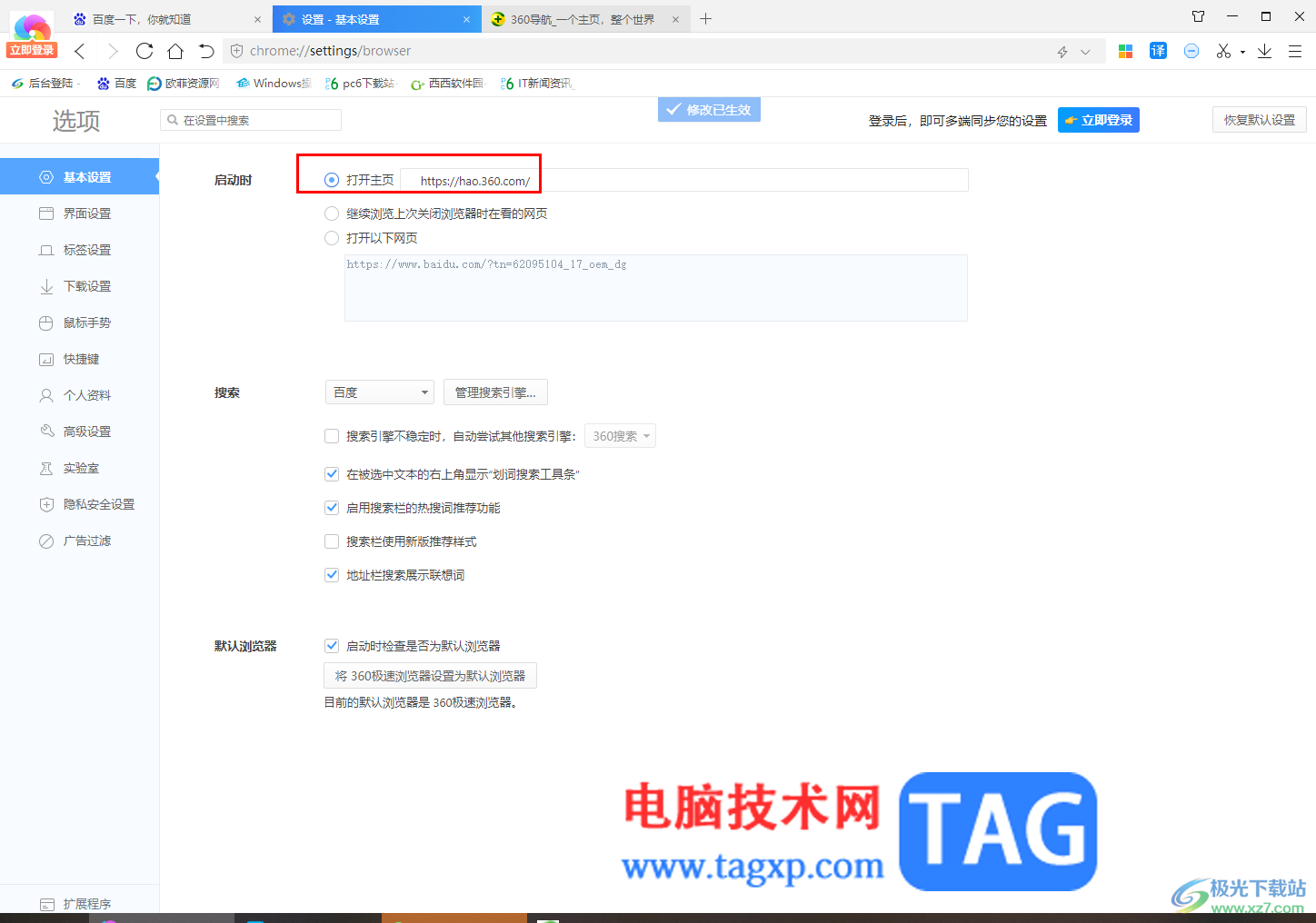This screenshot has width=1316, height=923.
Task: Open 标签设置 in the settings sidebar
Action: point(80,250)
